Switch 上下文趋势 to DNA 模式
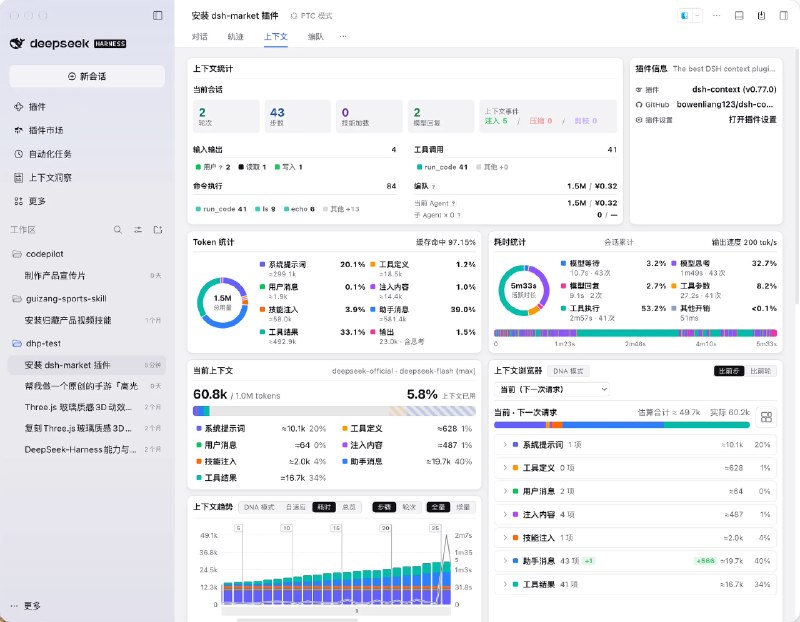The height and width of the screenshot is (622, 800). point(259,507)
